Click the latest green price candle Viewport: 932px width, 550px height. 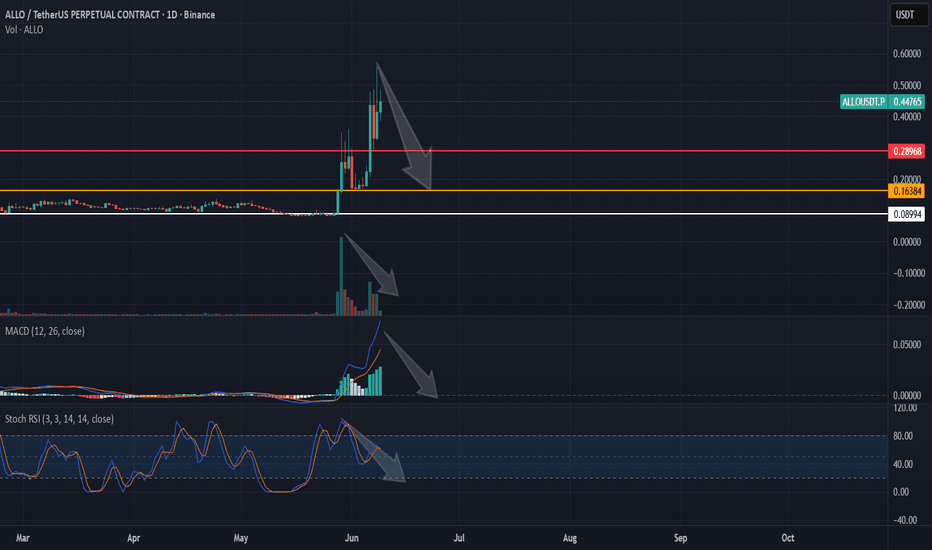pyautogui.click(x=380, y=106)
